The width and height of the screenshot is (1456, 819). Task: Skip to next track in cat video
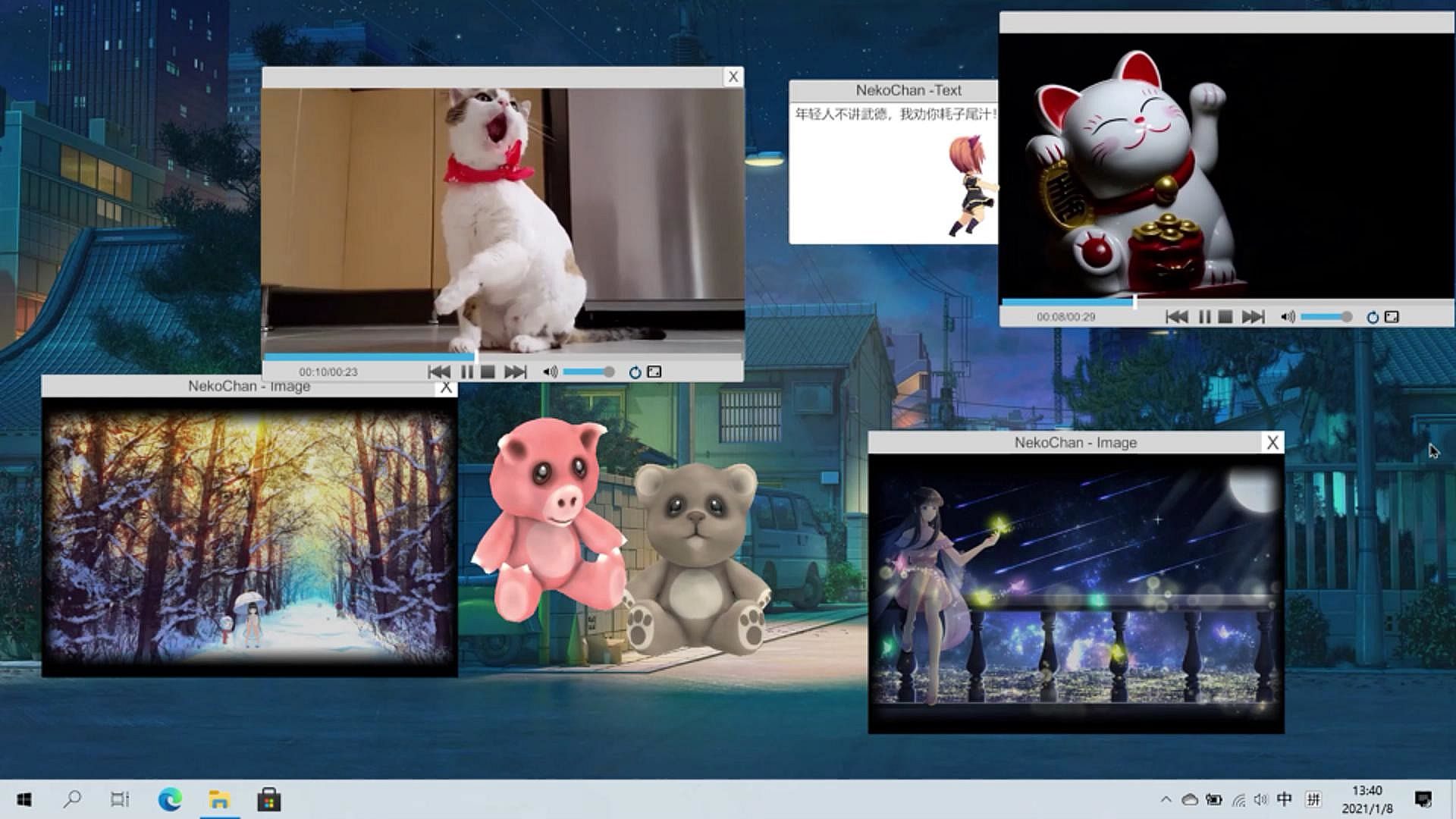coord(515,372)
